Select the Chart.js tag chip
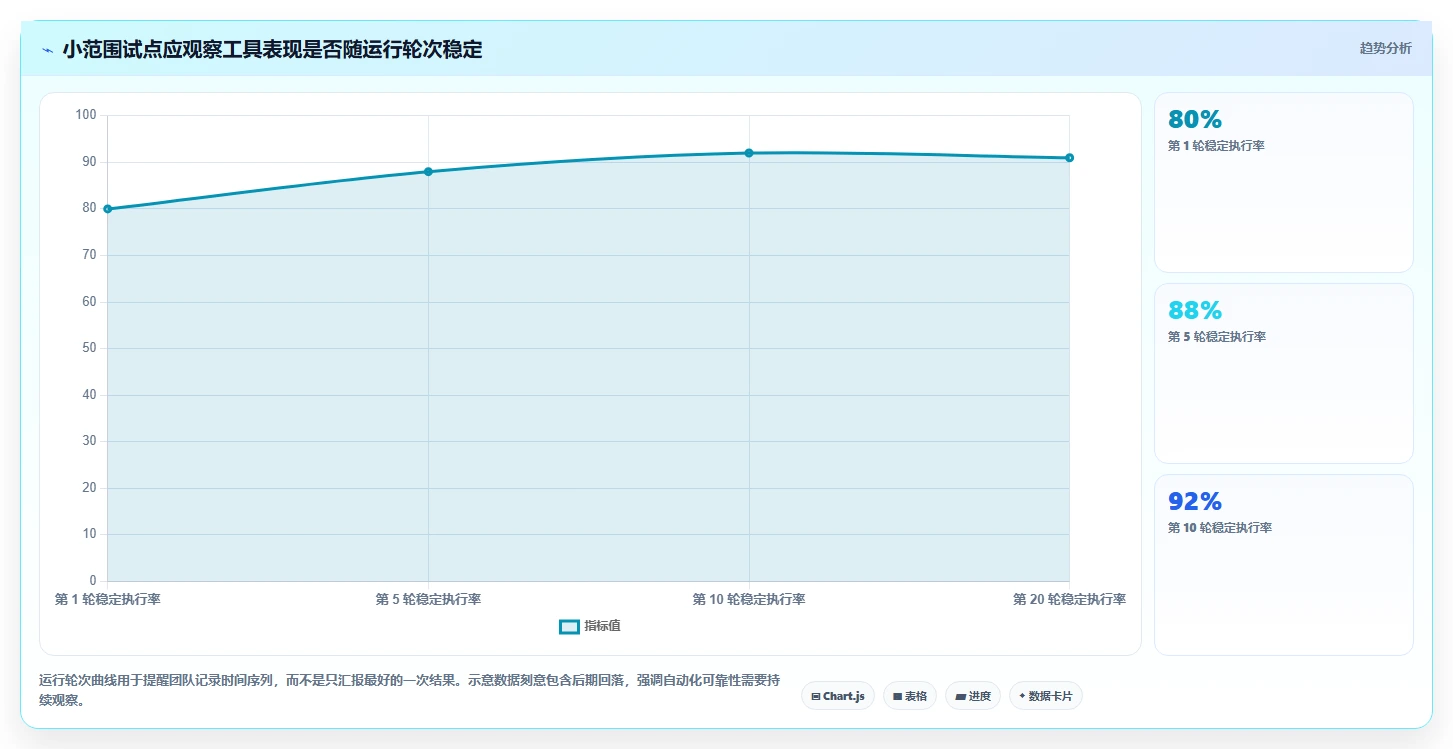The image size is (1453, 749). click(x=838, y=696)
